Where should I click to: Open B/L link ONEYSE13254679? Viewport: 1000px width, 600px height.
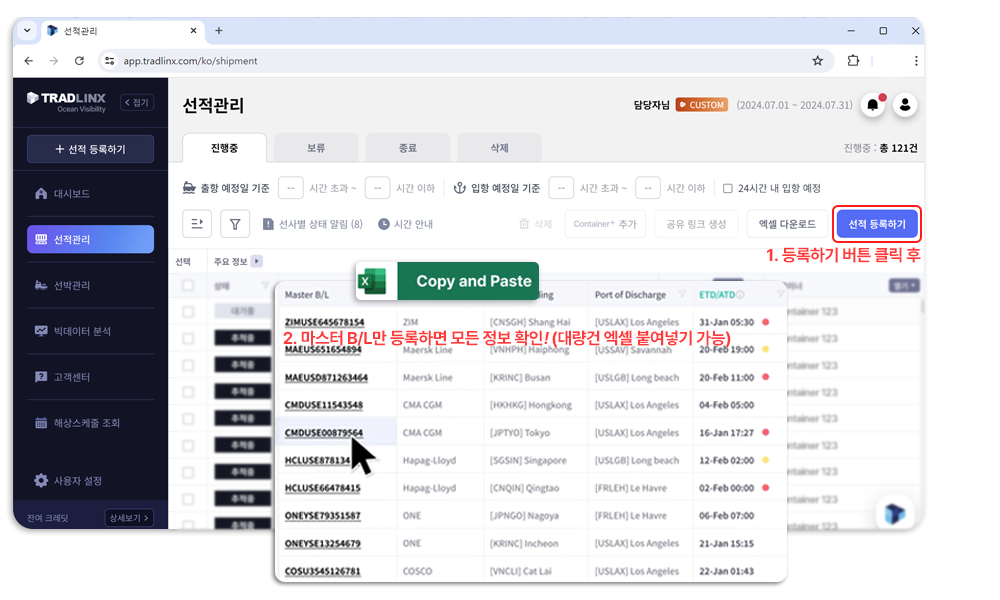(x=323, y=543)
